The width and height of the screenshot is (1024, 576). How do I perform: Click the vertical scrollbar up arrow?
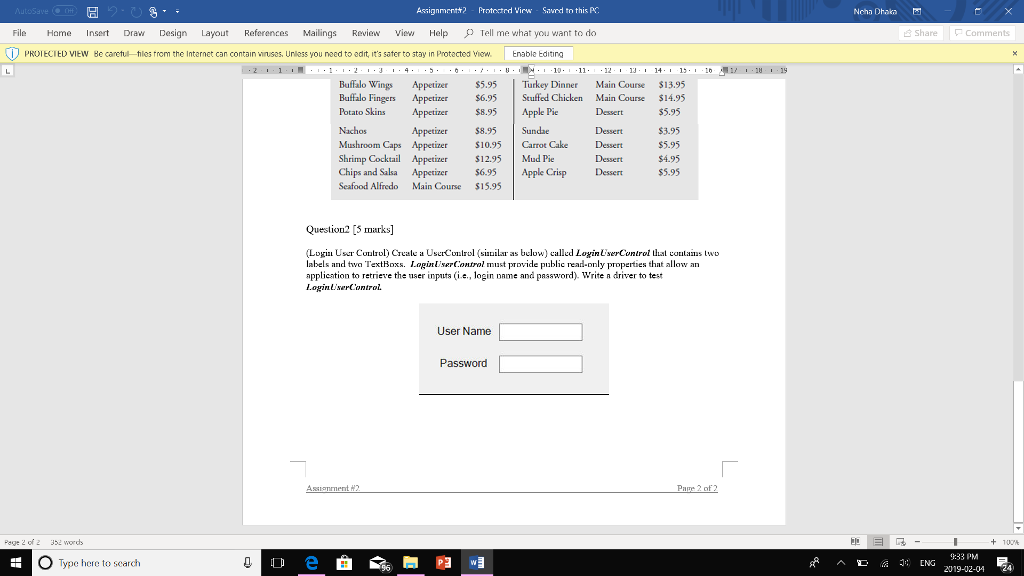[1018, 69]
